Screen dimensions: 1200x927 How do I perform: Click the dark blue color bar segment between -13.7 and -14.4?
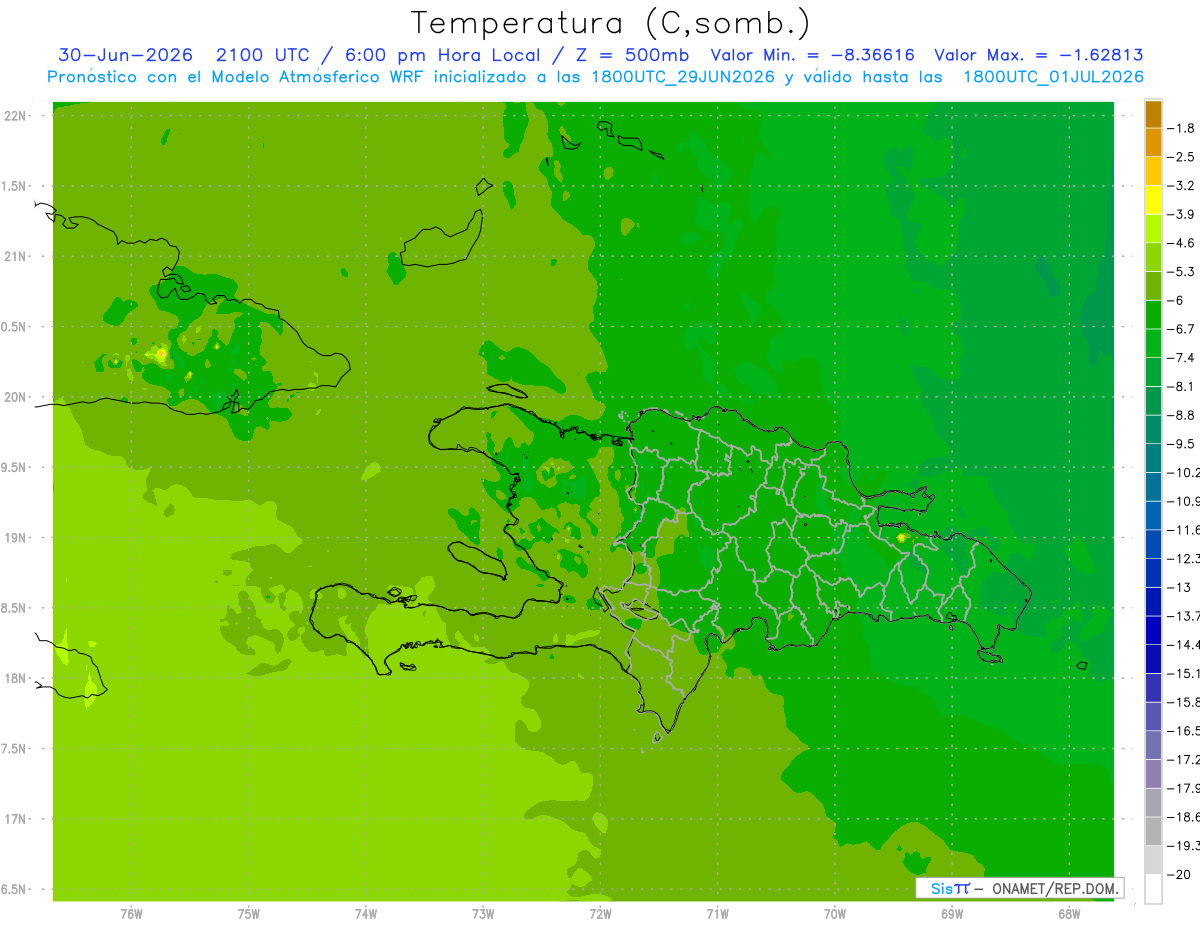tap(1153, 630)
